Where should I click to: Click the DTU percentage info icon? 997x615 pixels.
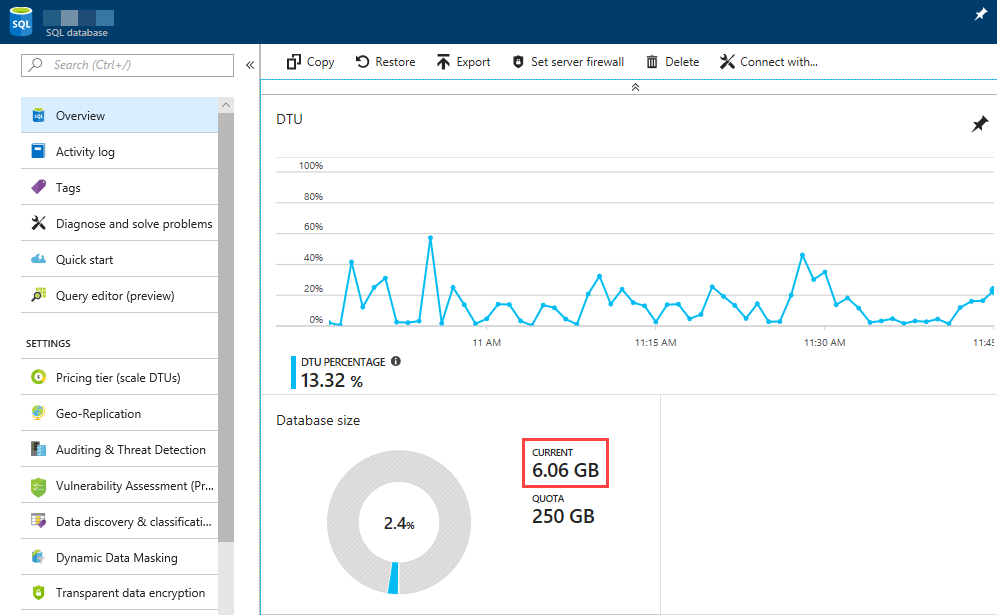coord(396,361)
